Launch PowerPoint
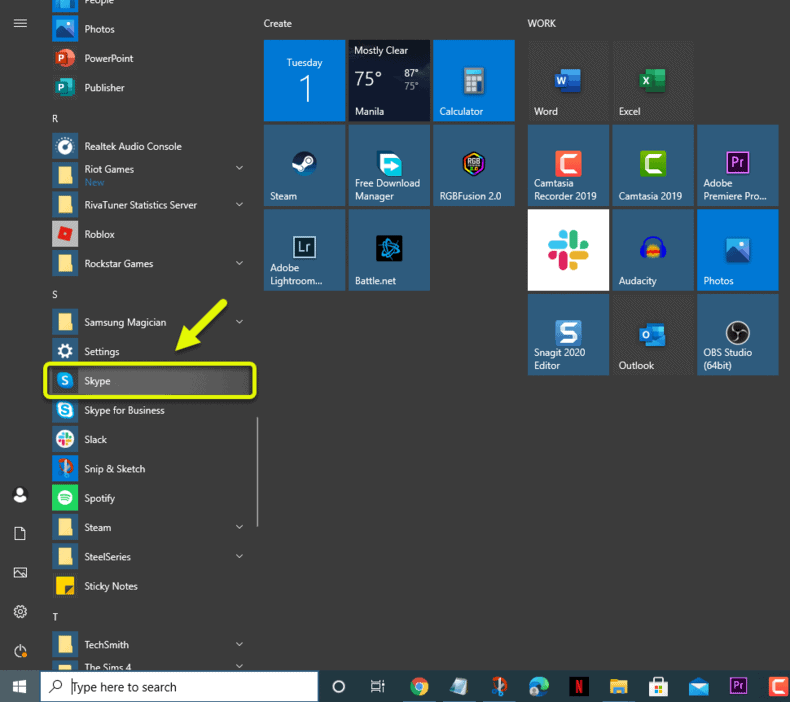This screenshot has height=702, width=790. coord(150,58)
